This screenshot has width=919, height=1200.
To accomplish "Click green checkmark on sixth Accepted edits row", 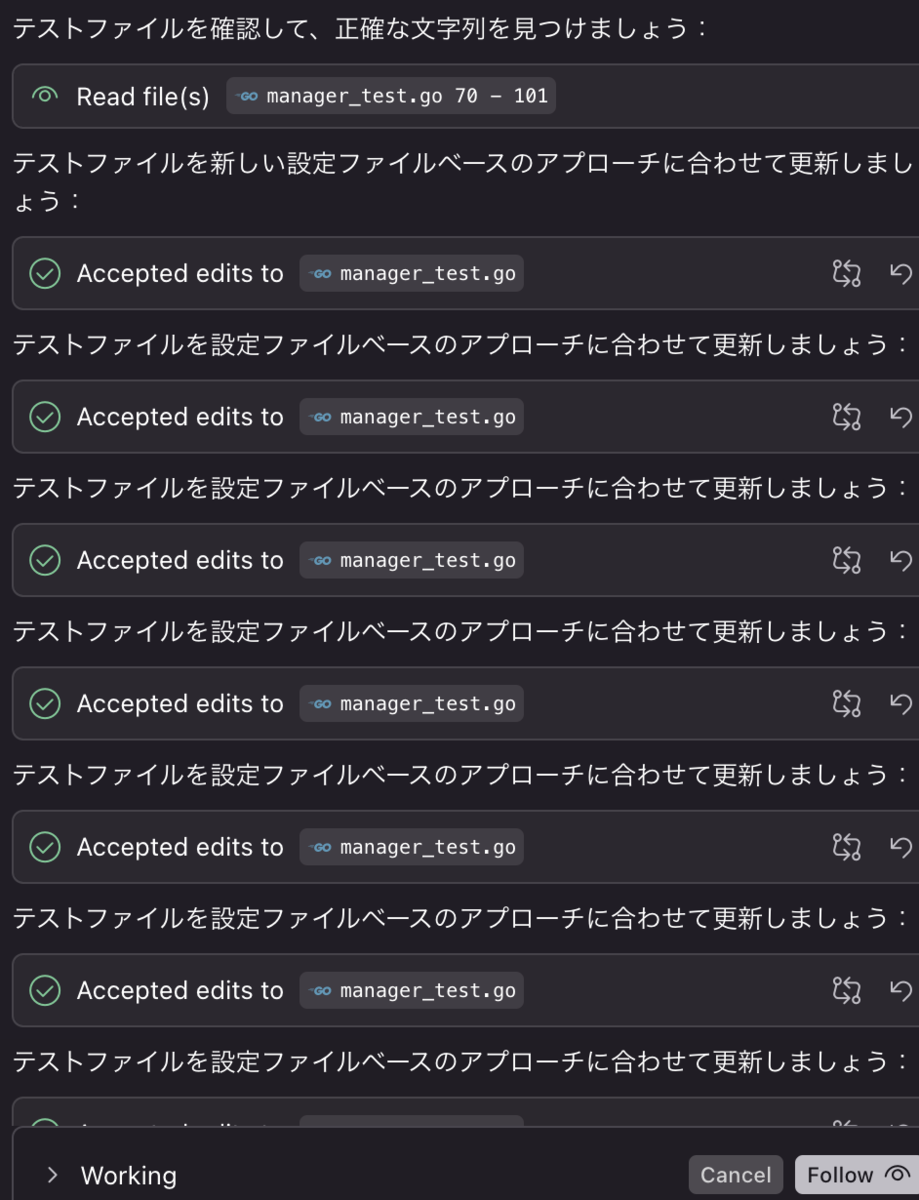I will [x=44, y=990].
